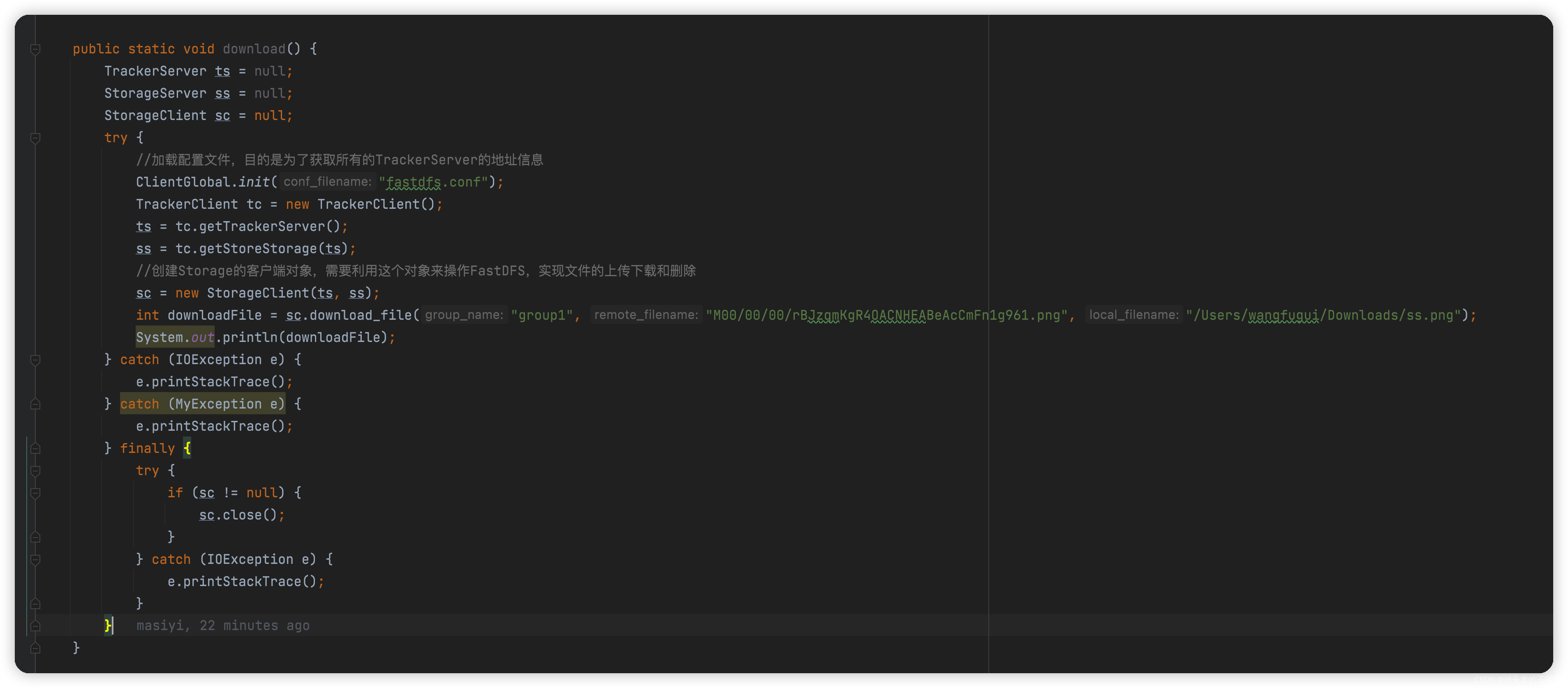Collapse the if (sc != null) block

click(35, 493)
